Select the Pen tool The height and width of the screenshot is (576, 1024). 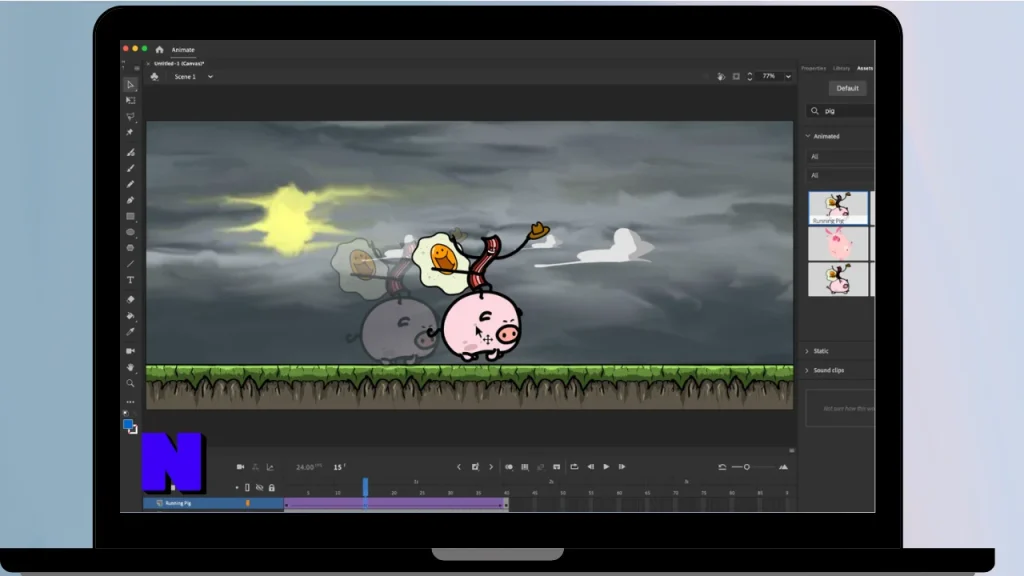pyautogui.click(x=131, y=200)
